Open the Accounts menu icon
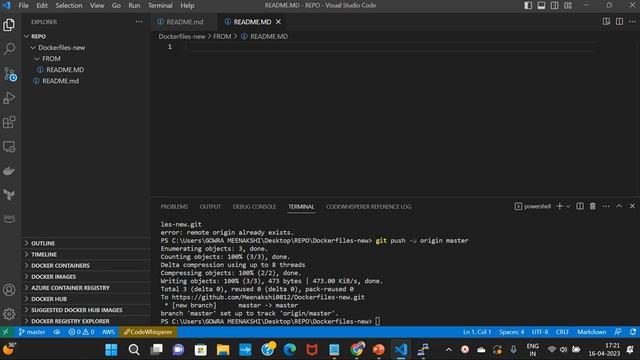 [9, 290]
